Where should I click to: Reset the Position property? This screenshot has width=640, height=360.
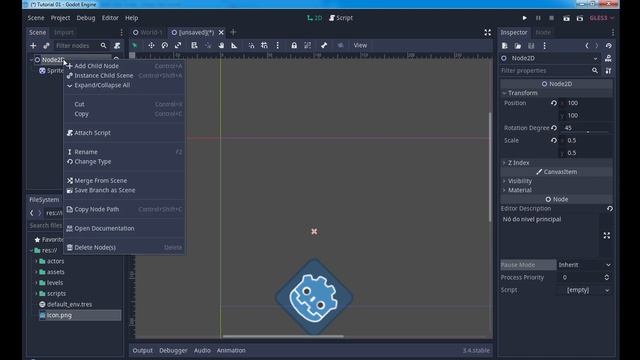tap(553, 103)
